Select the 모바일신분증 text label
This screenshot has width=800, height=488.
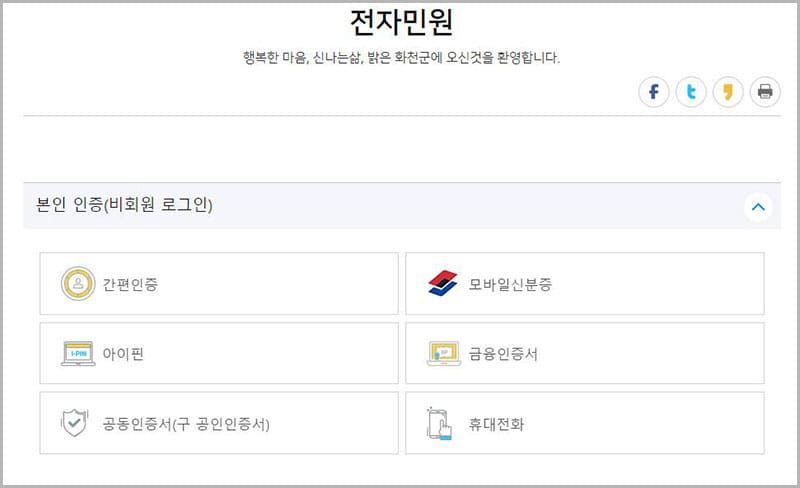pos(510,284)
